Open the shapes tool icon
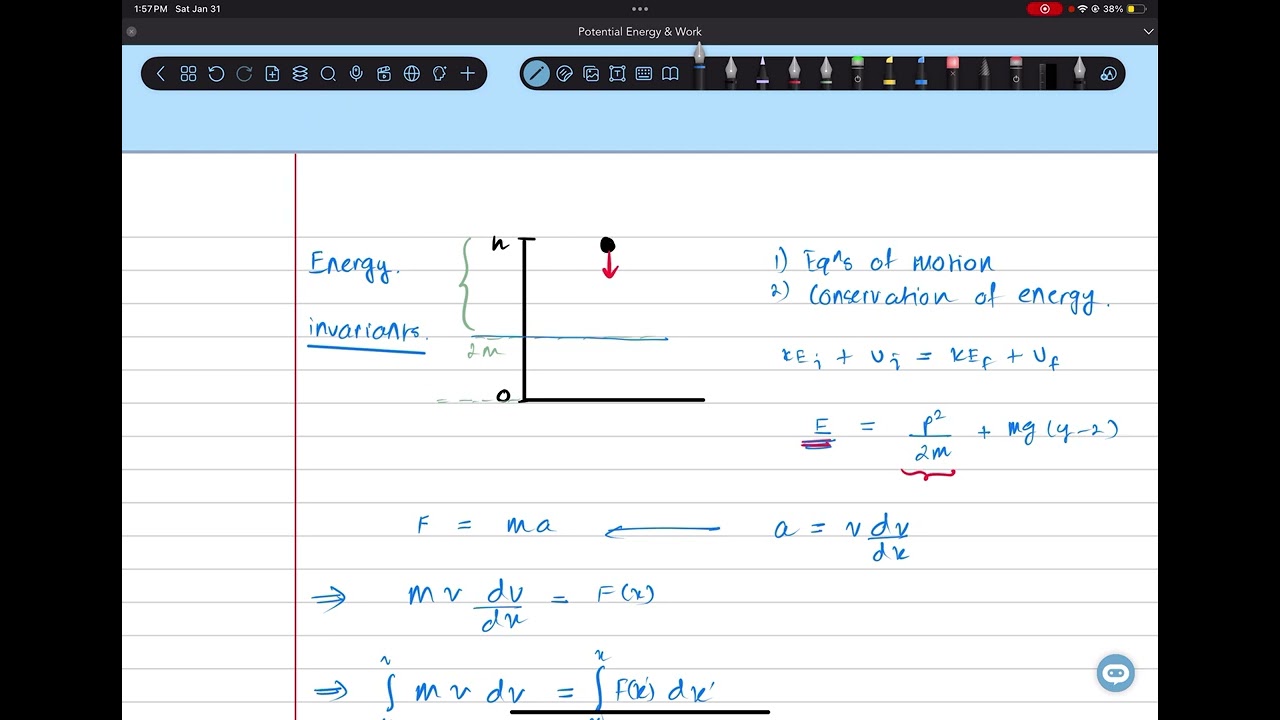Screen dimensions: 1280x720 1108,74
